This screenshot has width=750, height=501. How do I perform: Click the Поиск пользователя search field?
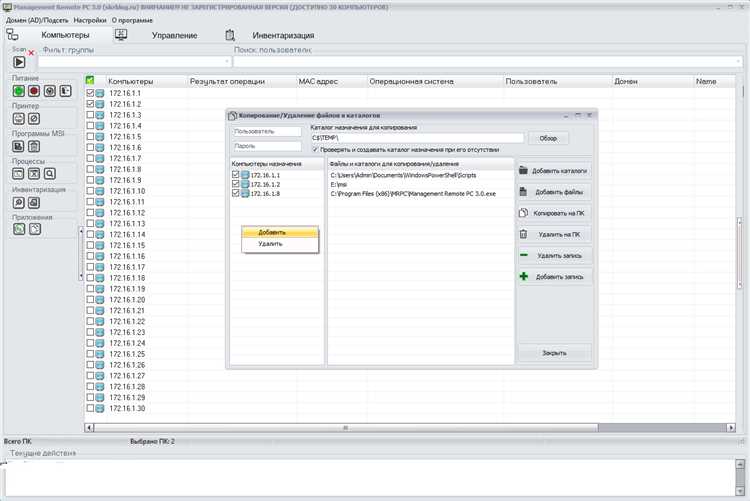[x=487, y=62]
